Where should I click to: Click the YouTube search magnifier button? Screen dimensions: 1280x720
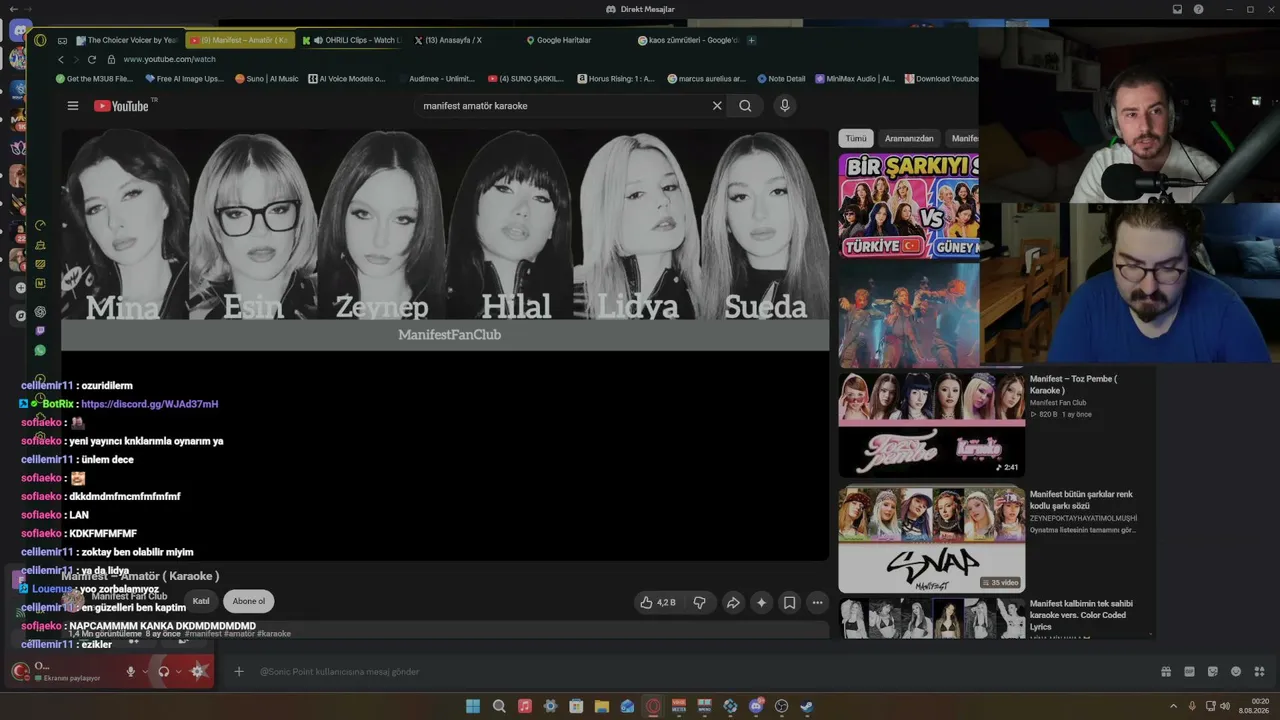(745, 106)
